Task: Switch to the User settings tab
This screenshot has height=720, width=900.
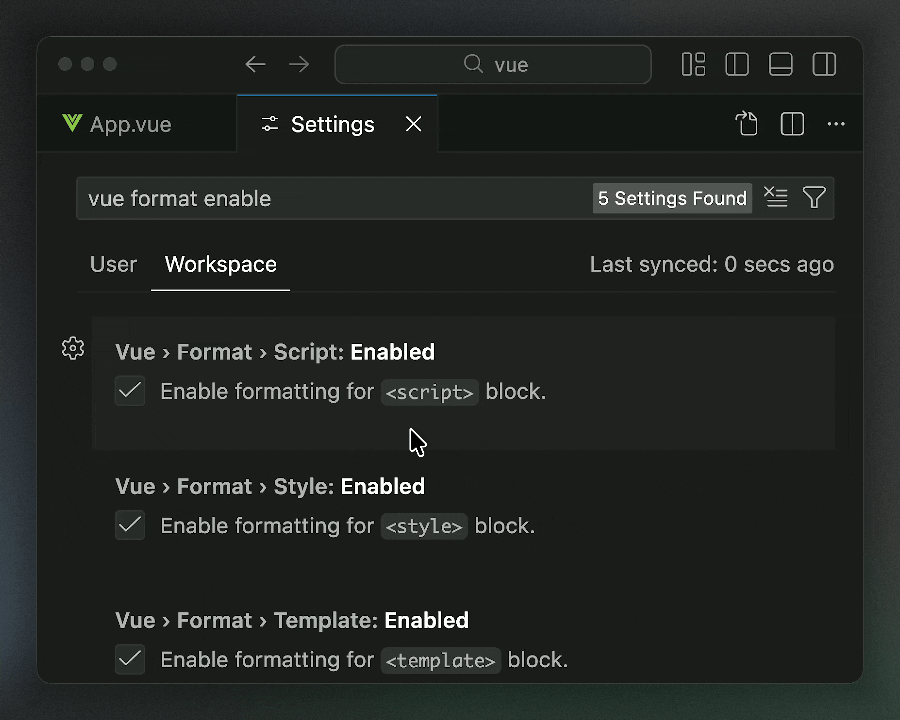Action: [113, 264]
